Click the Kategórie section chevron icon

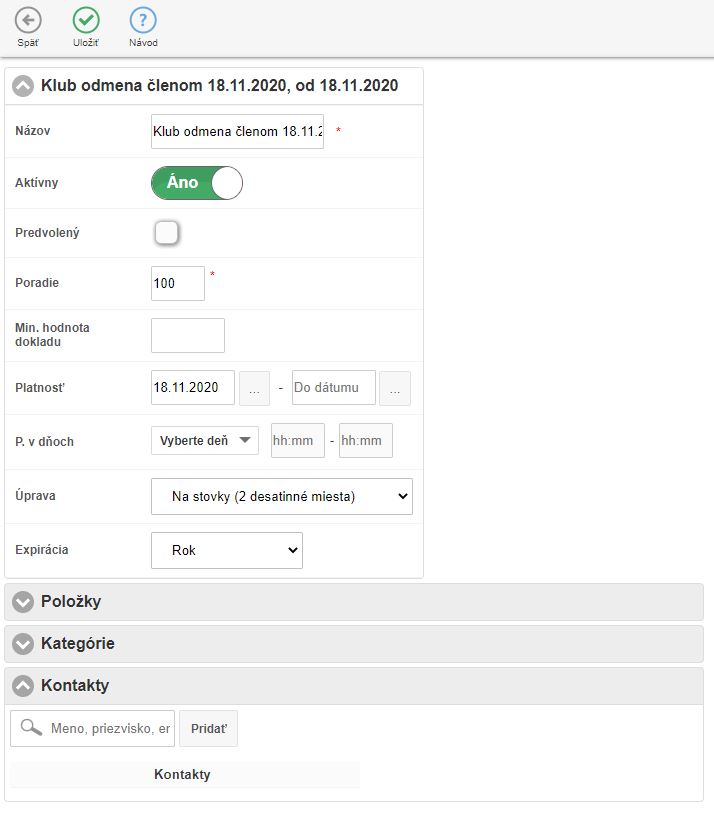point(24,644)
